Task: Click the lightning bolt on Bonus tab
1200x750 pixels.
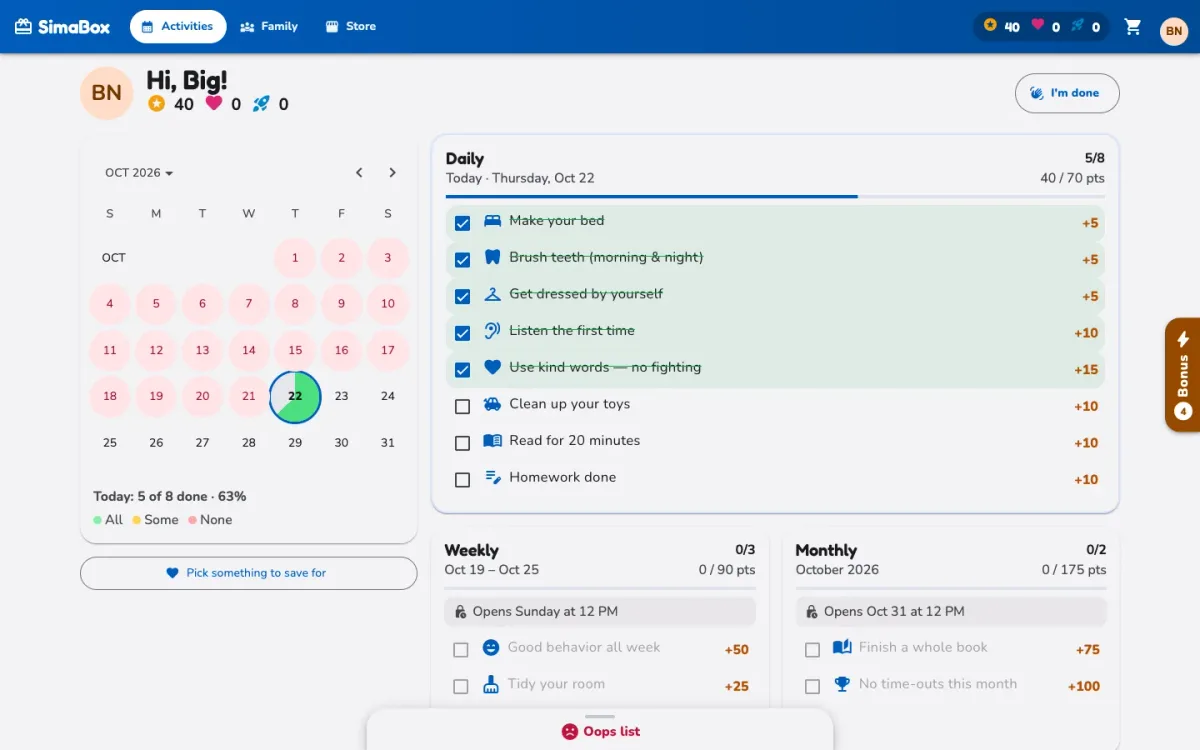Action: coord(1183,339)
